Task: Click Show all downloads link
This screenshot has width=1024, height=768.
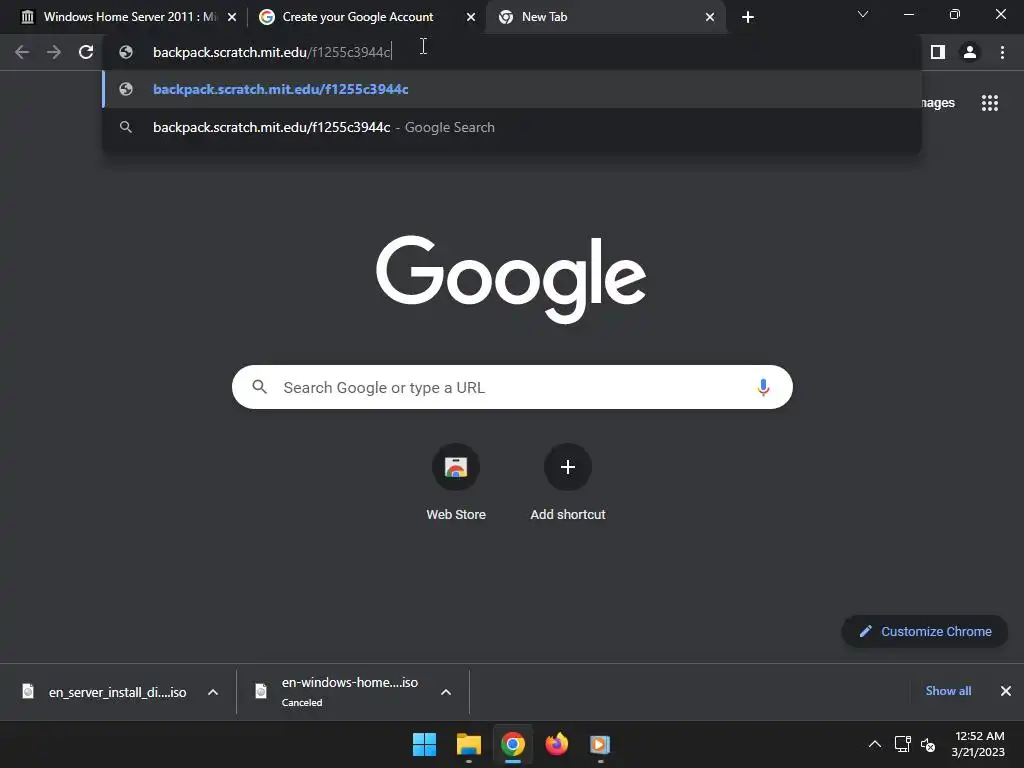Action: (x=948, y=691)
